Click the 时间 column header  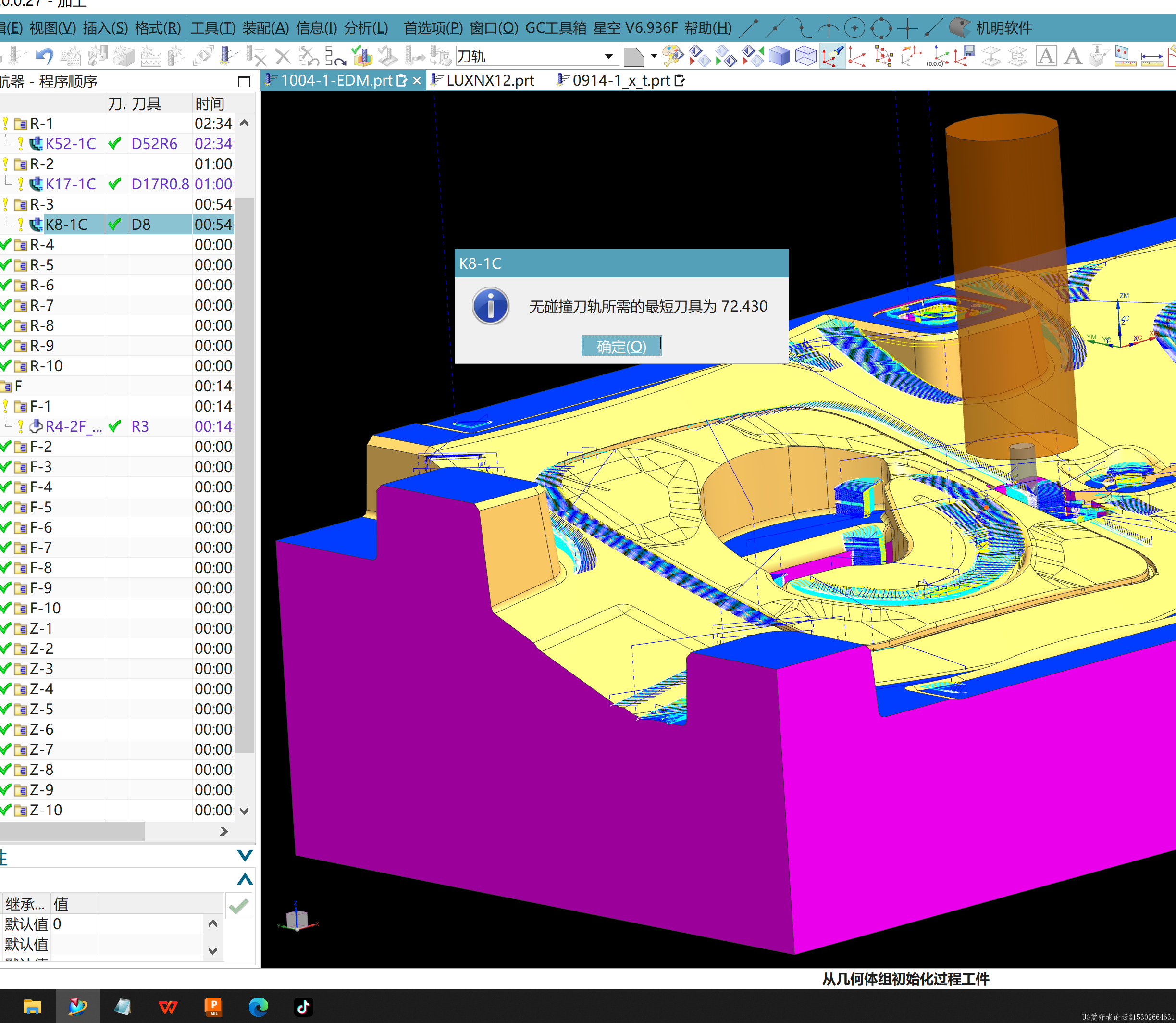pyautogui.click(x=210, y=103)
